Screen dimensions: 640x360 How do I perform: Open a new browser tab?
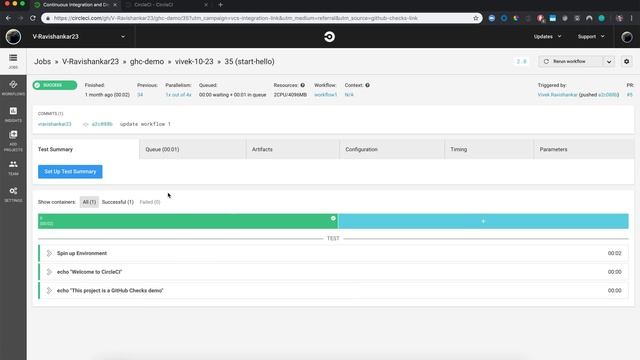coord(220,5)
